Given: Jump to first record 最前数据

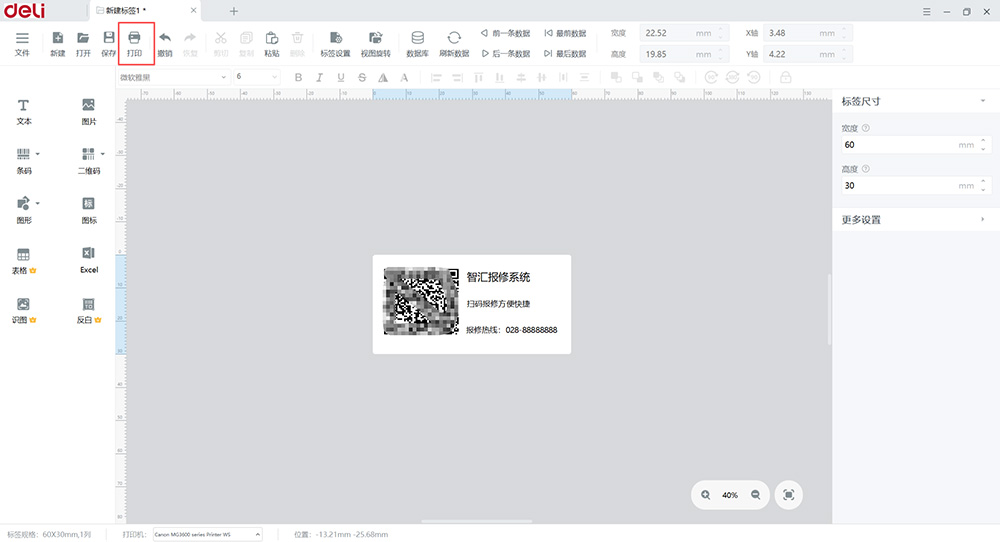Looking at the screenshot, I should (x=565, y=33).
